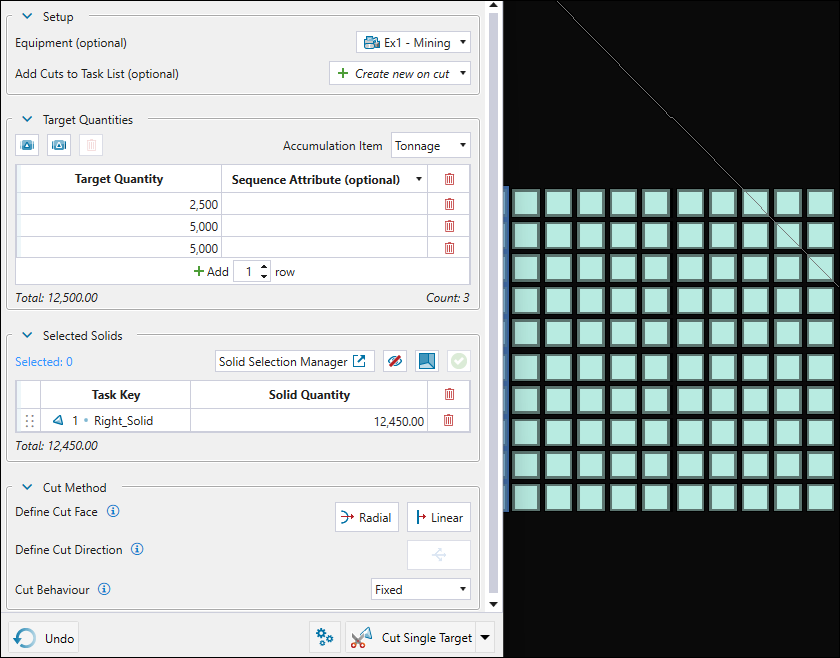840x658 pixels.
Task: Click the Undo button
Action: click(45, 638)
